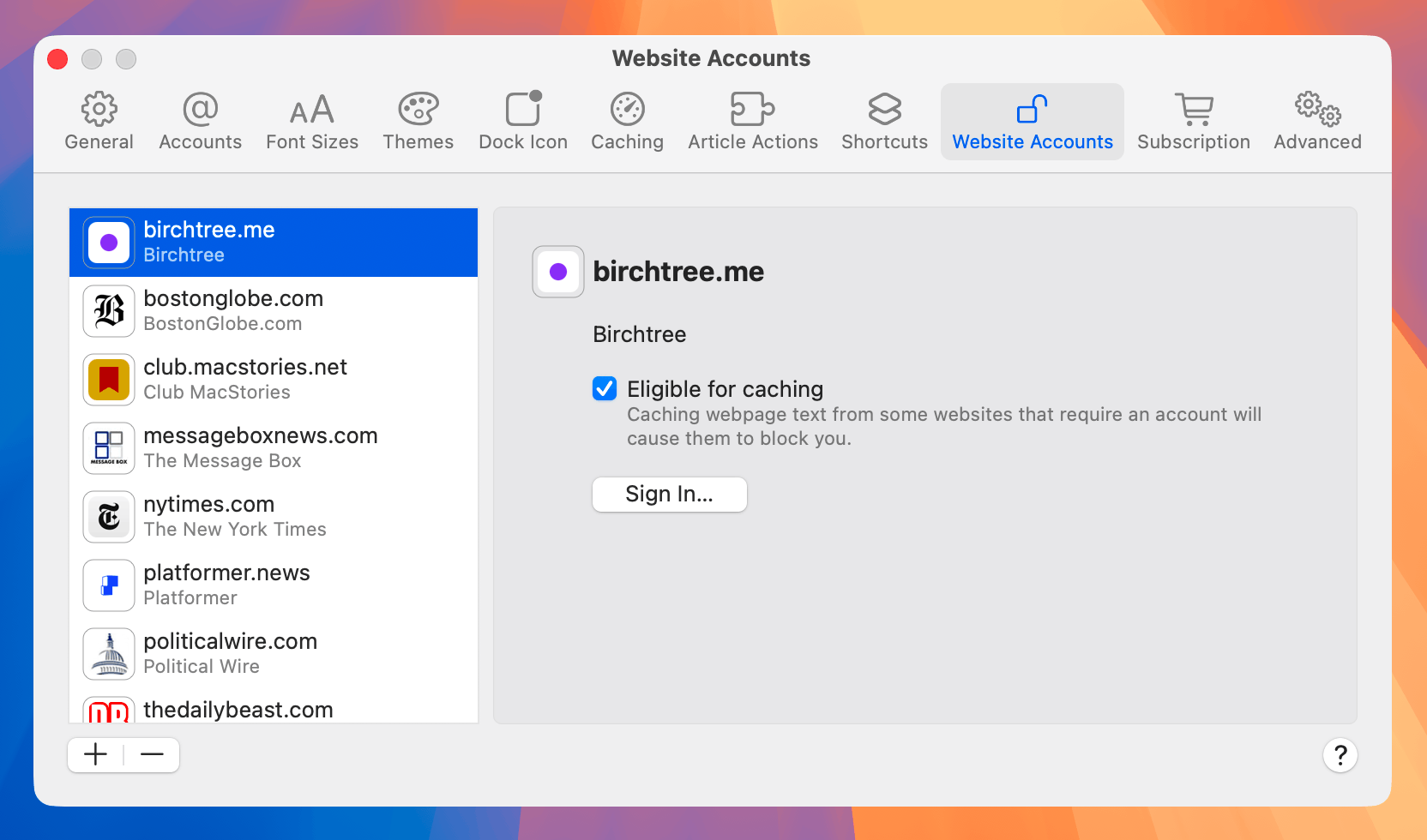Click the Club MacStories bookmark favicon
Viewport: 1427px width, 840px height.
(x=109, y=380)
